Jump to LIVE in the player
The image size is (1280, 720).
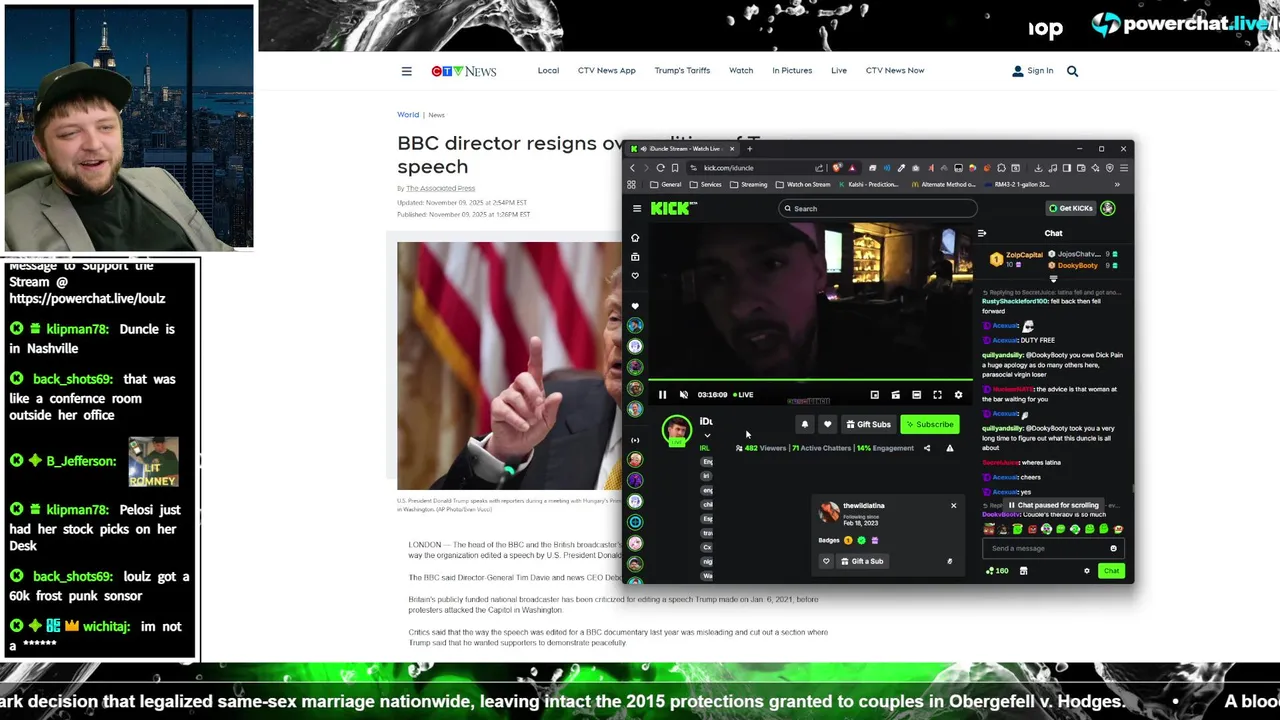click(744, 395)
